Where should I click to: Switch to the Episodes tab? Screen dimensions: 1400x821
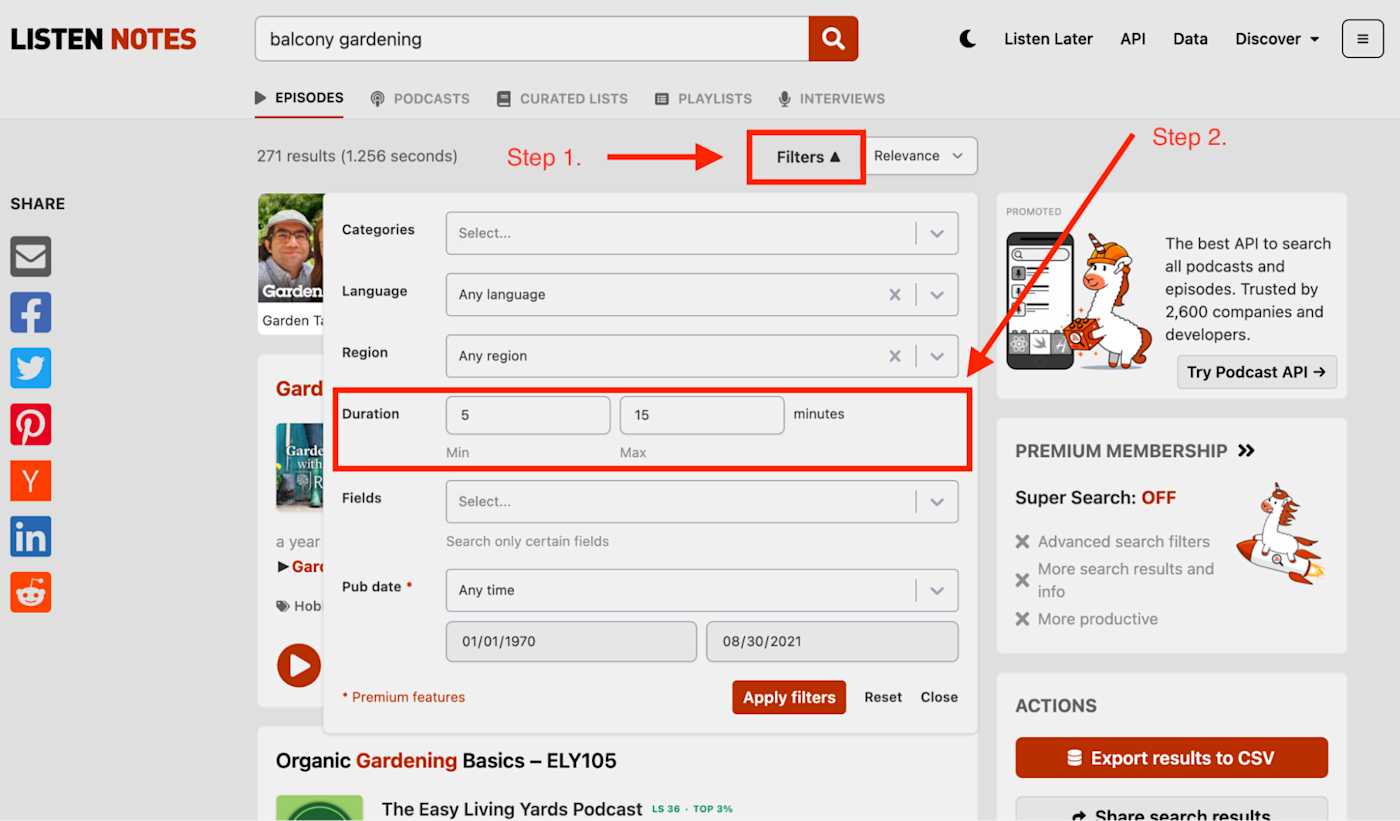pos(299,98)
